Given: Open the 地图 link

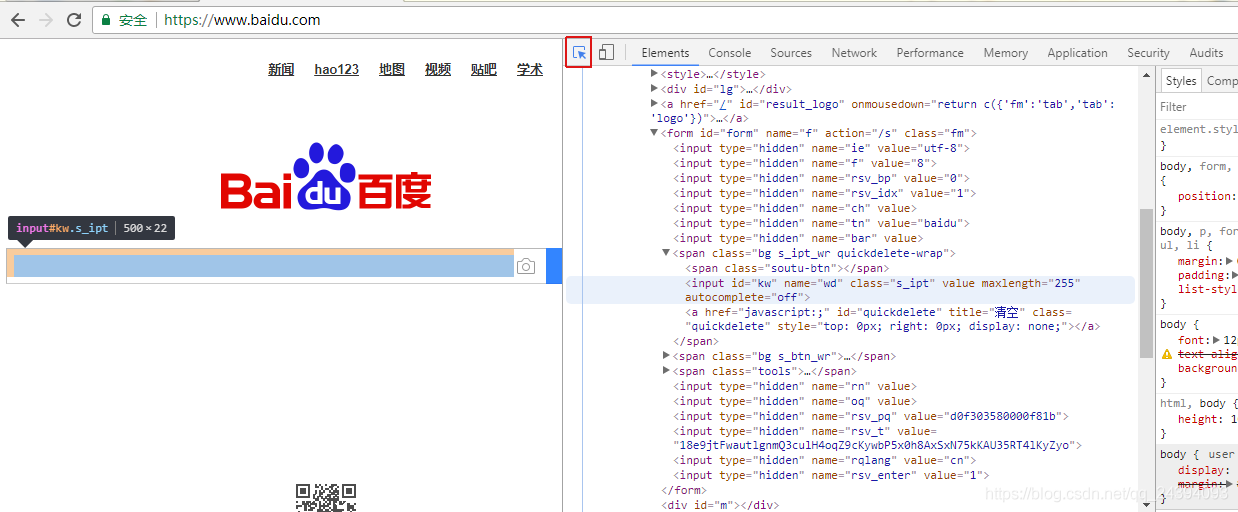Looking at the screenshot, I should (x=392, y=70).
